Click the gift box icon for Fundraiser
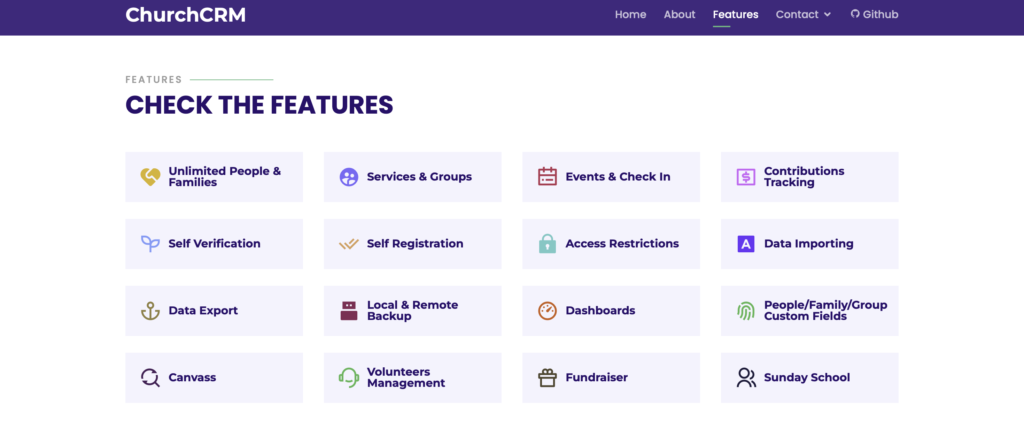1024x436 pixels. (547, 378)
